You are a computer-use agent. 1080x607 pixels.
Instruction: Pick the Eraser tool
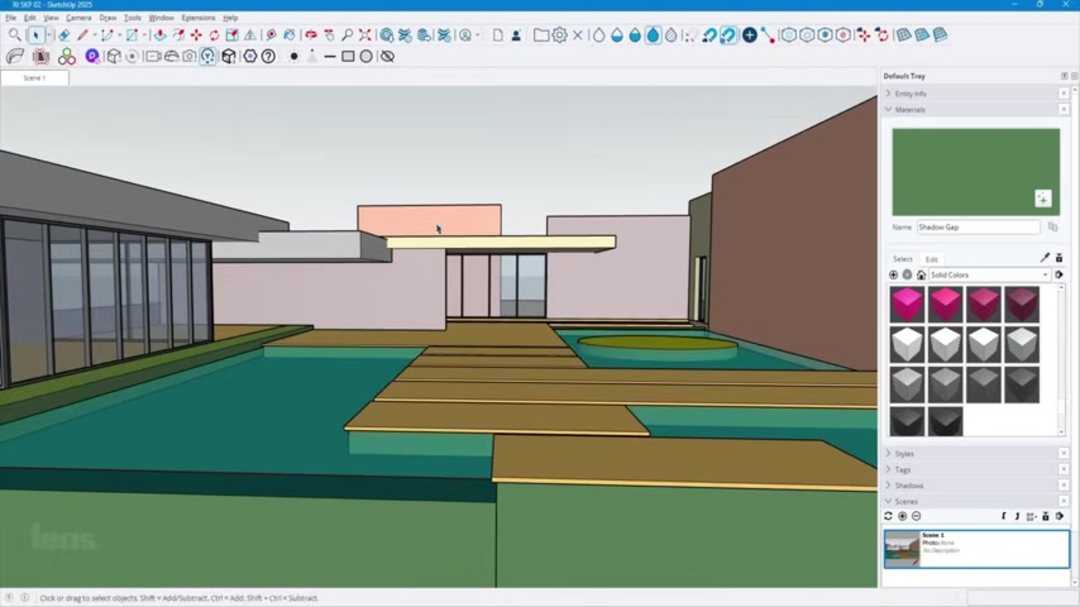(64, 35)
